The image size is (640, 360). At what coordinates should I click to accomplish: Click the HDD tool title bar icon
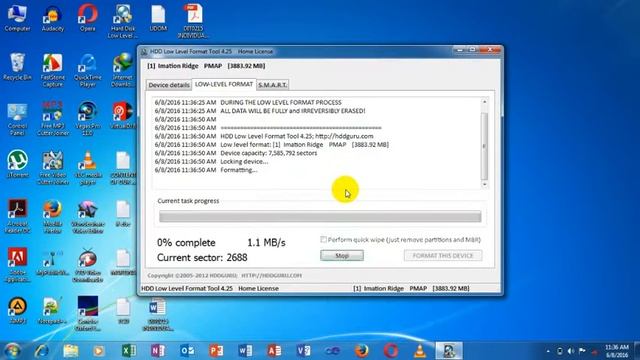tap(144, 52)
